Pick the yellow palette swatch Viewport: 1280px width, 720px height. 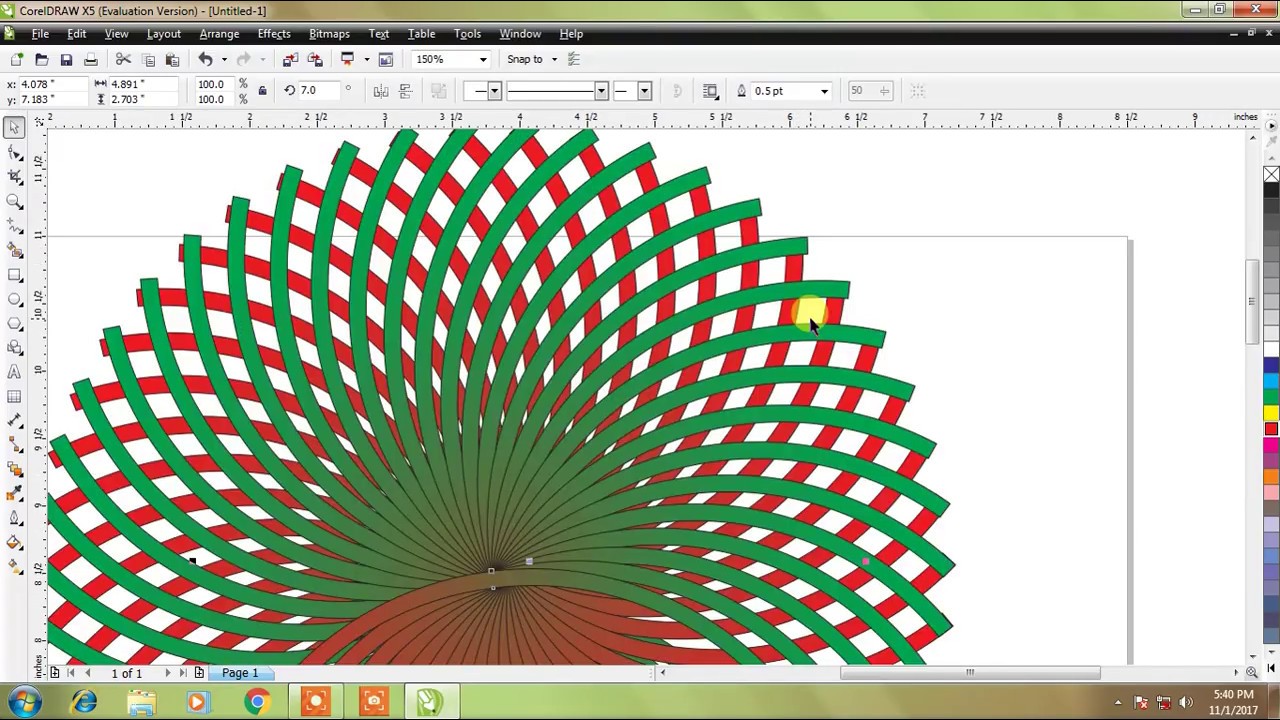pyautogui.click(x=1271, y=414)
